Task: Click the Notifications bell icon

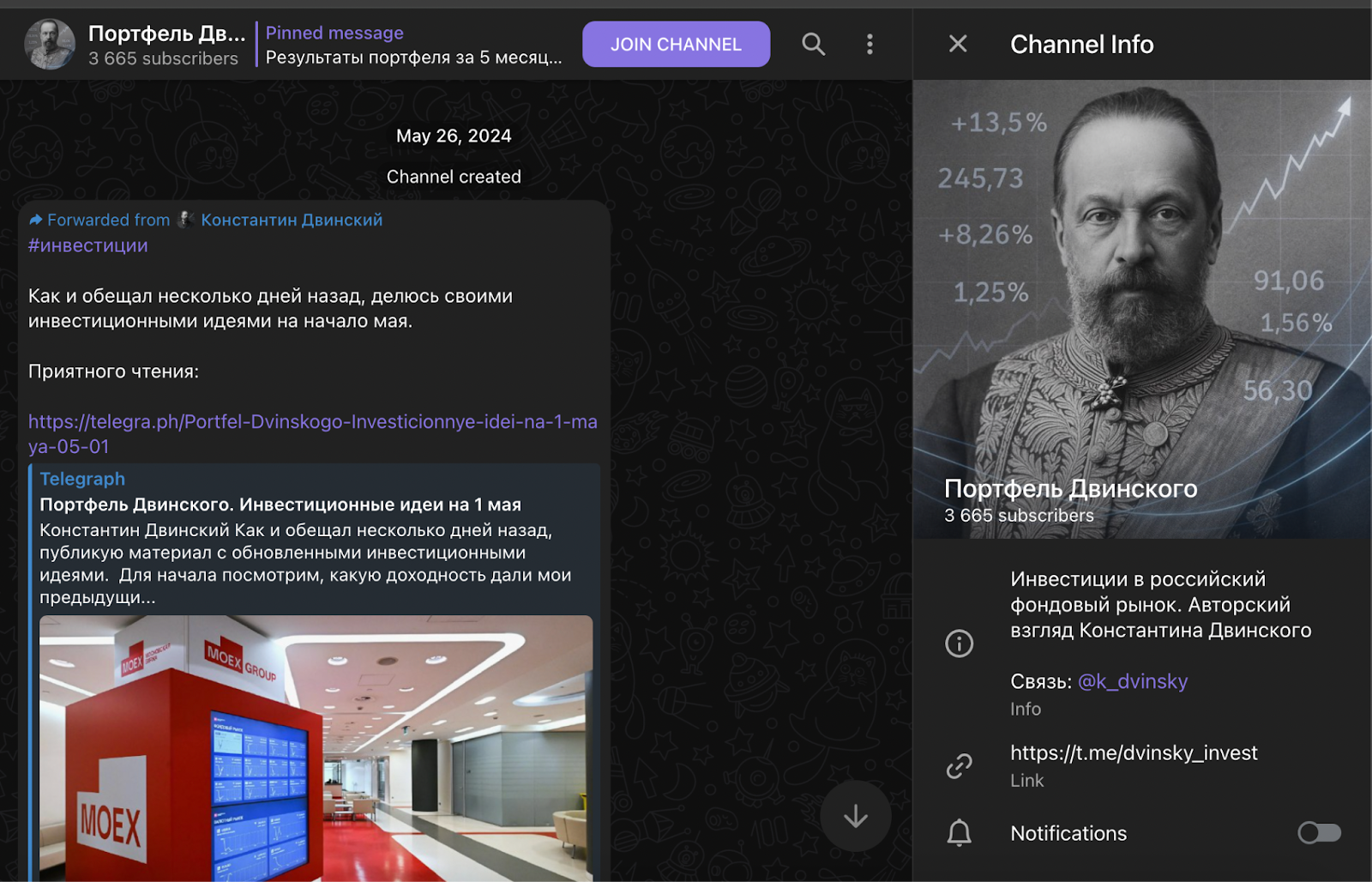Action: (x=959, y=833)
